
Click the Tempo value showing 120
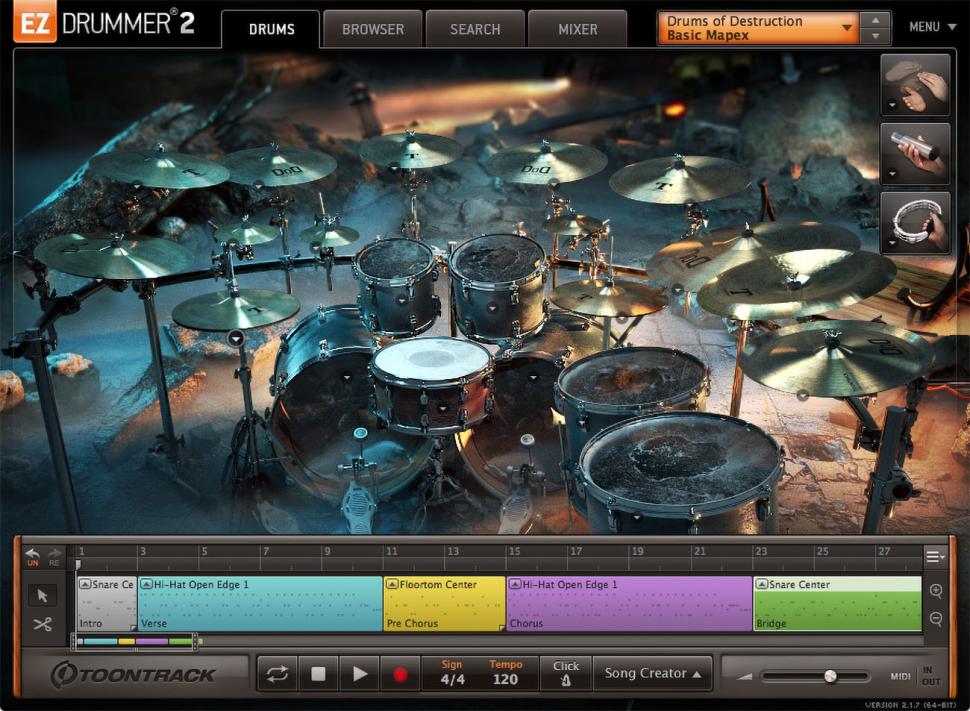click(506, 678)
